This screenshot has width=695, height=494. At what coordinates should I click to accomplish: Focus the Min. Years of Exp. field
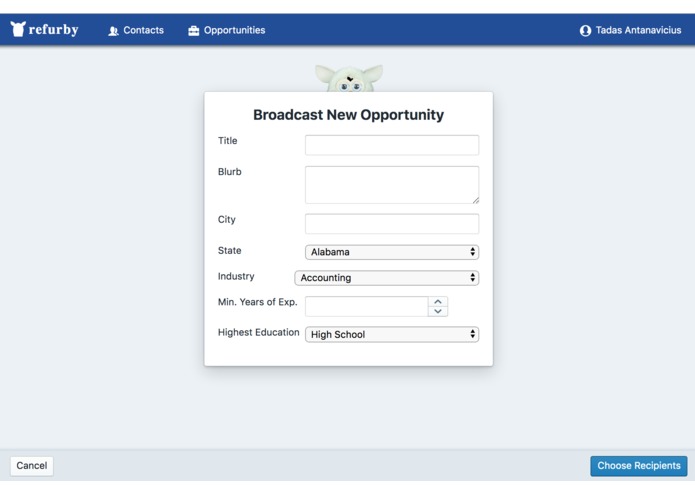click(x=367, y=307)
